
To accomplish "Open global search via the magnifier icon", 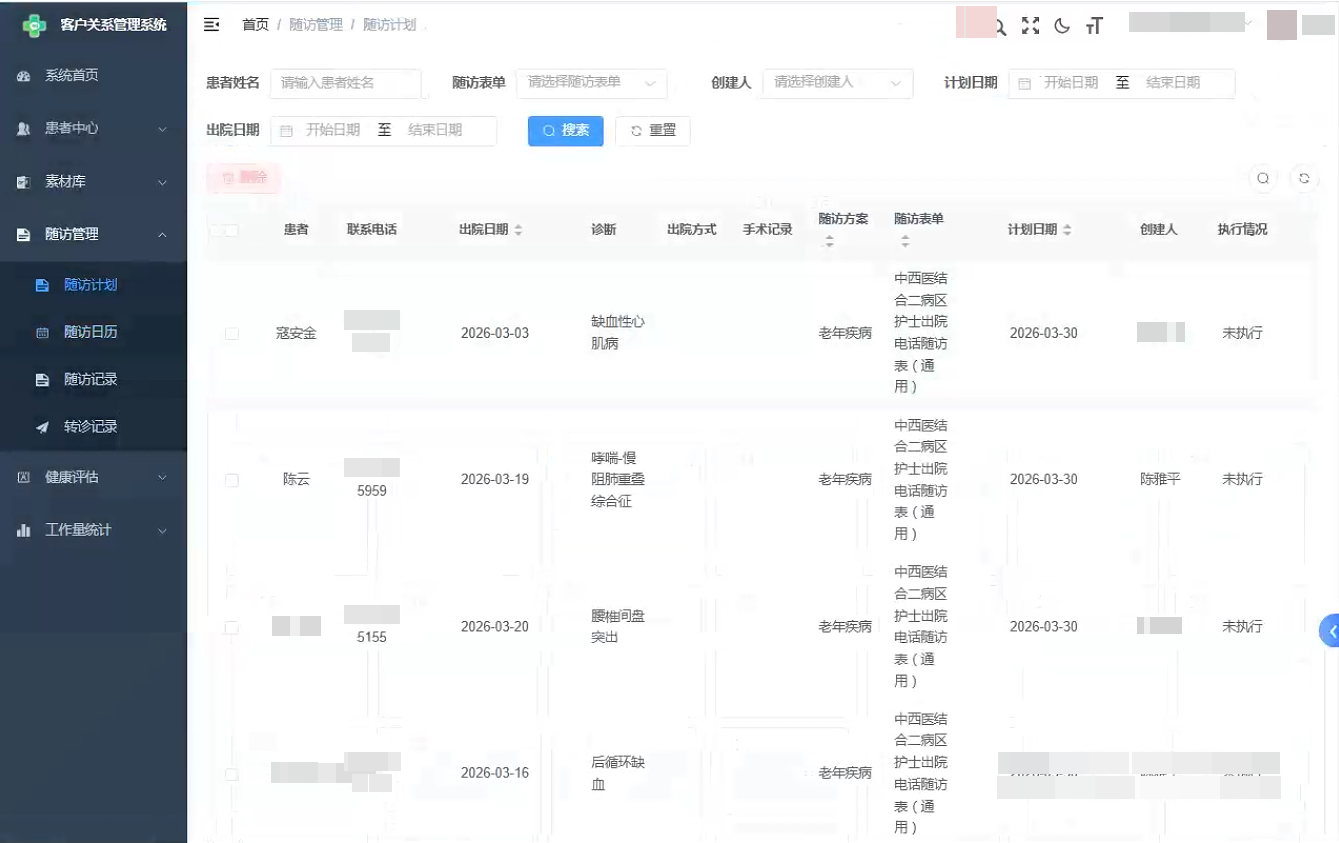I will click(x=999, y=27).
